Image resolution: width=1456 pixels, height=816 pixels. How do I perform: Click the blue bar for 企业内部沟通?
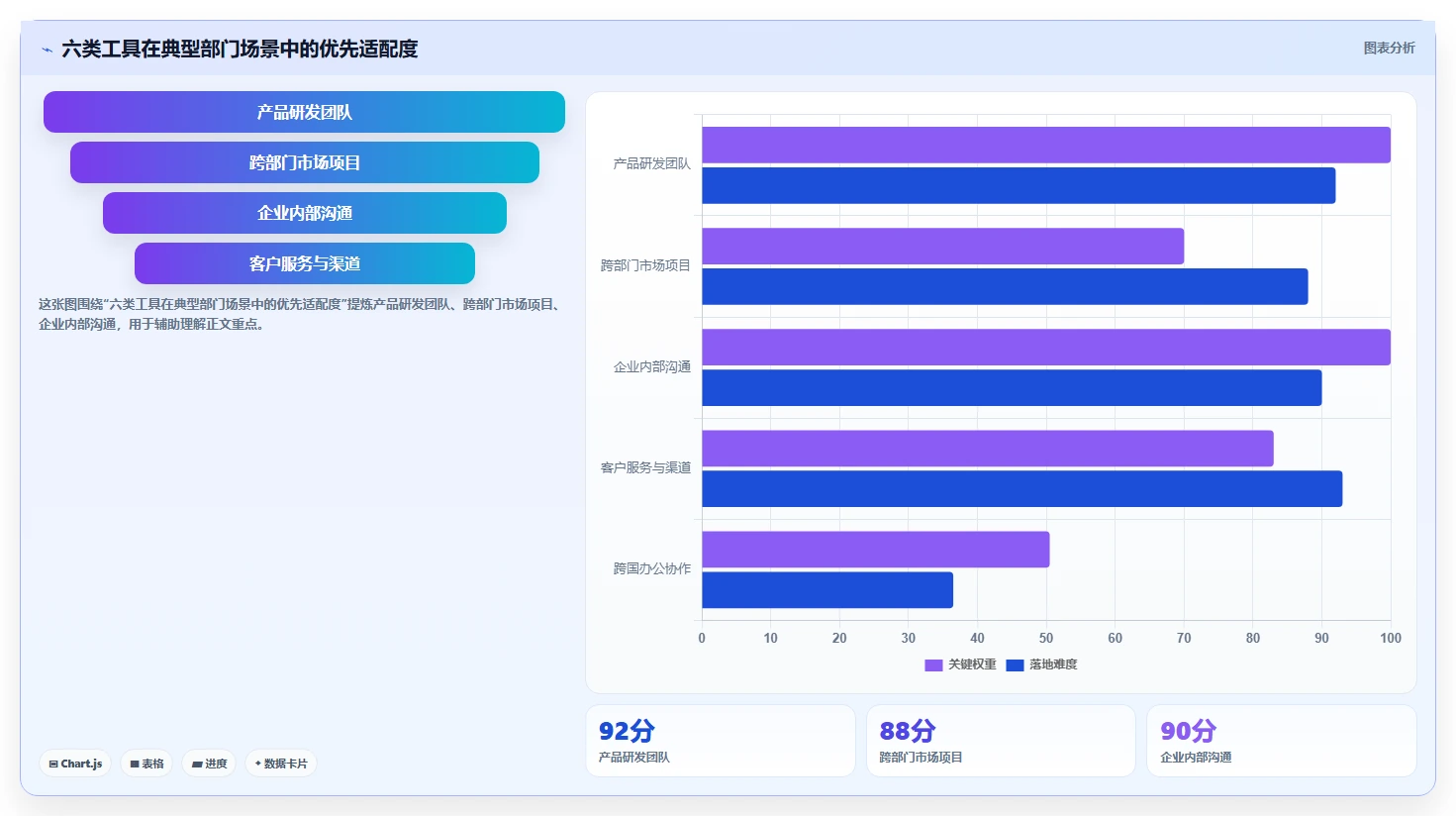[1012, 388]
